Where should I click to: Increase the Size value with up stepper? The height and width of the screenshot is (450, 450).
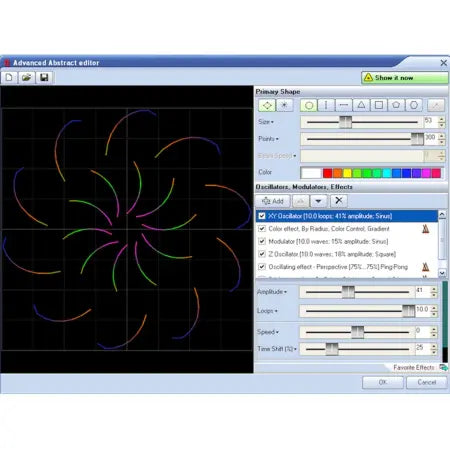tap(442, 119)
